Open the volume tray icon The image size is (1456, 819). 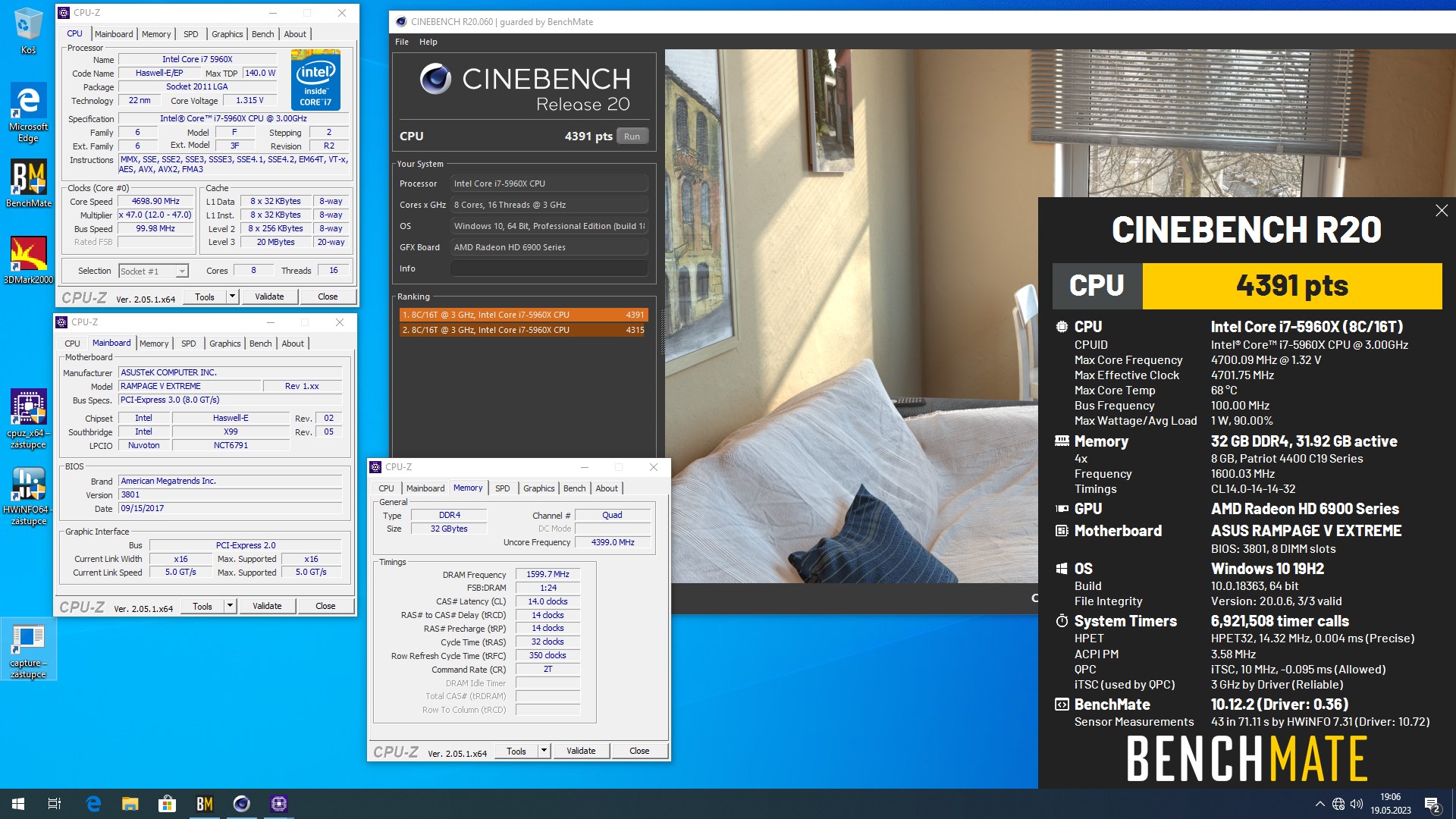(1357, 804)
